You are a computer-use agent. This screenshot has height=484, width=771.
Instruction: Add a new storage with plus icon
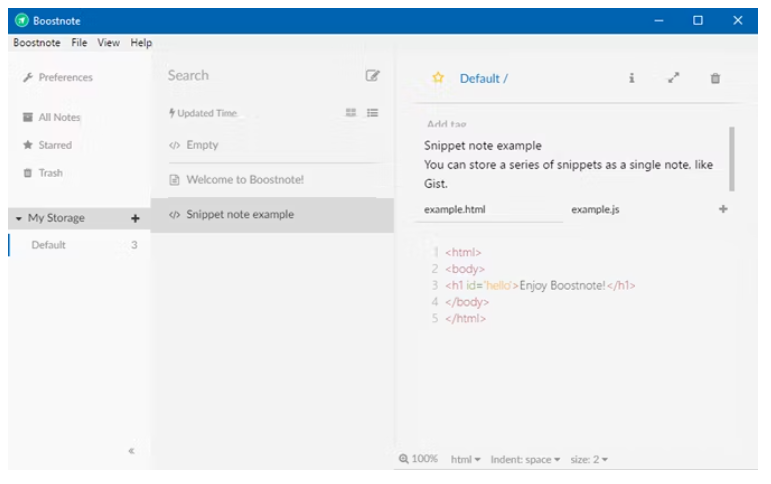(135, 218)
